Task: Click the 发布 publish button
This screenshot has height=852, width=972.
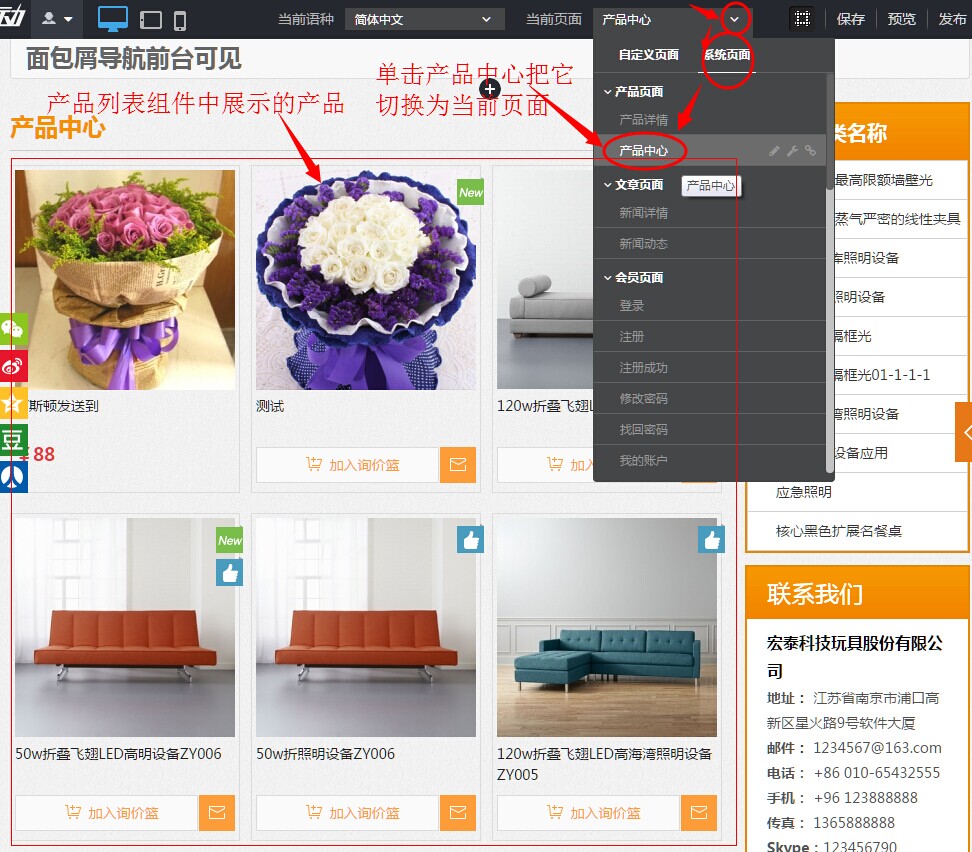Action: click(x=952, y=19)
